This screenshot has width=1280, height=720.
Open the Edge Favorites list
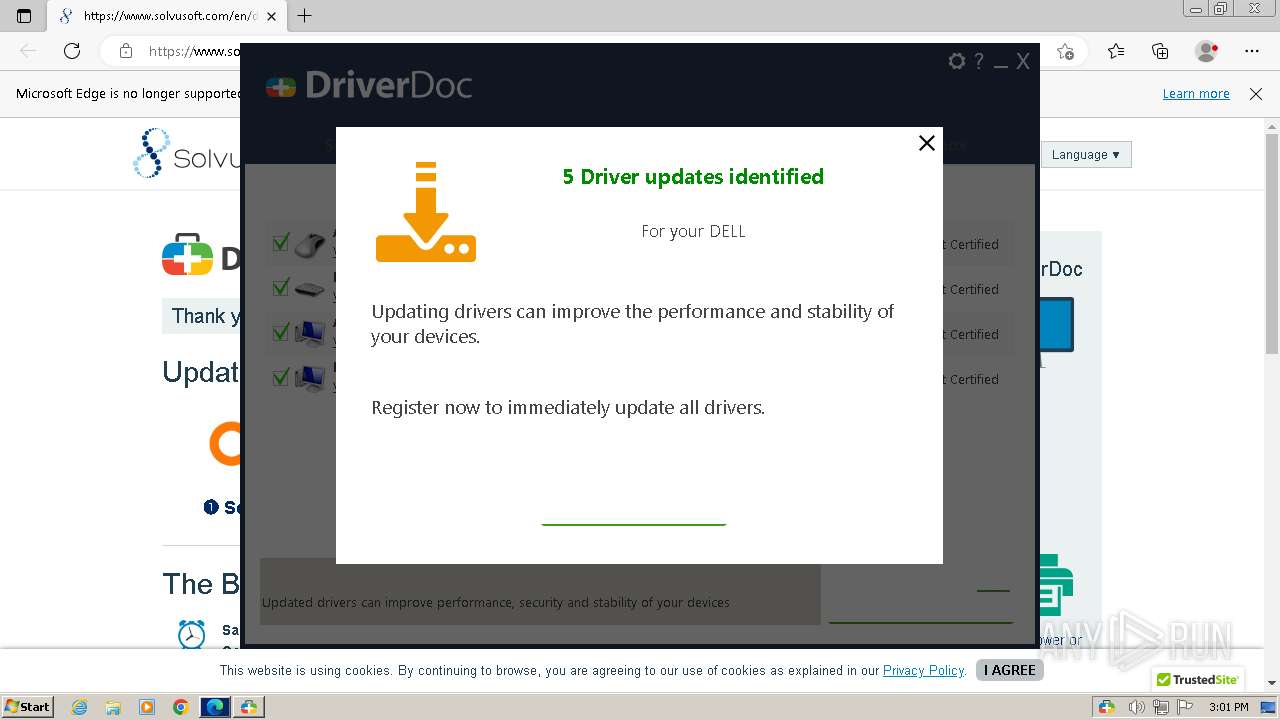(x=1116, y=51)
